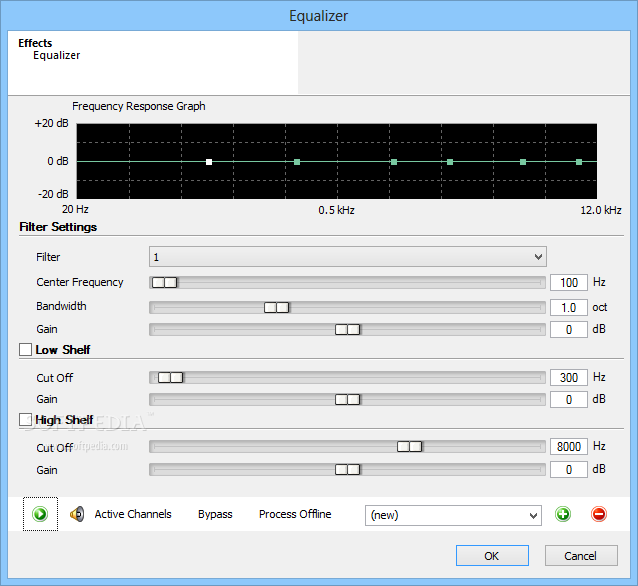The width and height of the screenshot is (638, 586).
Task: Click the Active Channels option
Action: (133, 514)
